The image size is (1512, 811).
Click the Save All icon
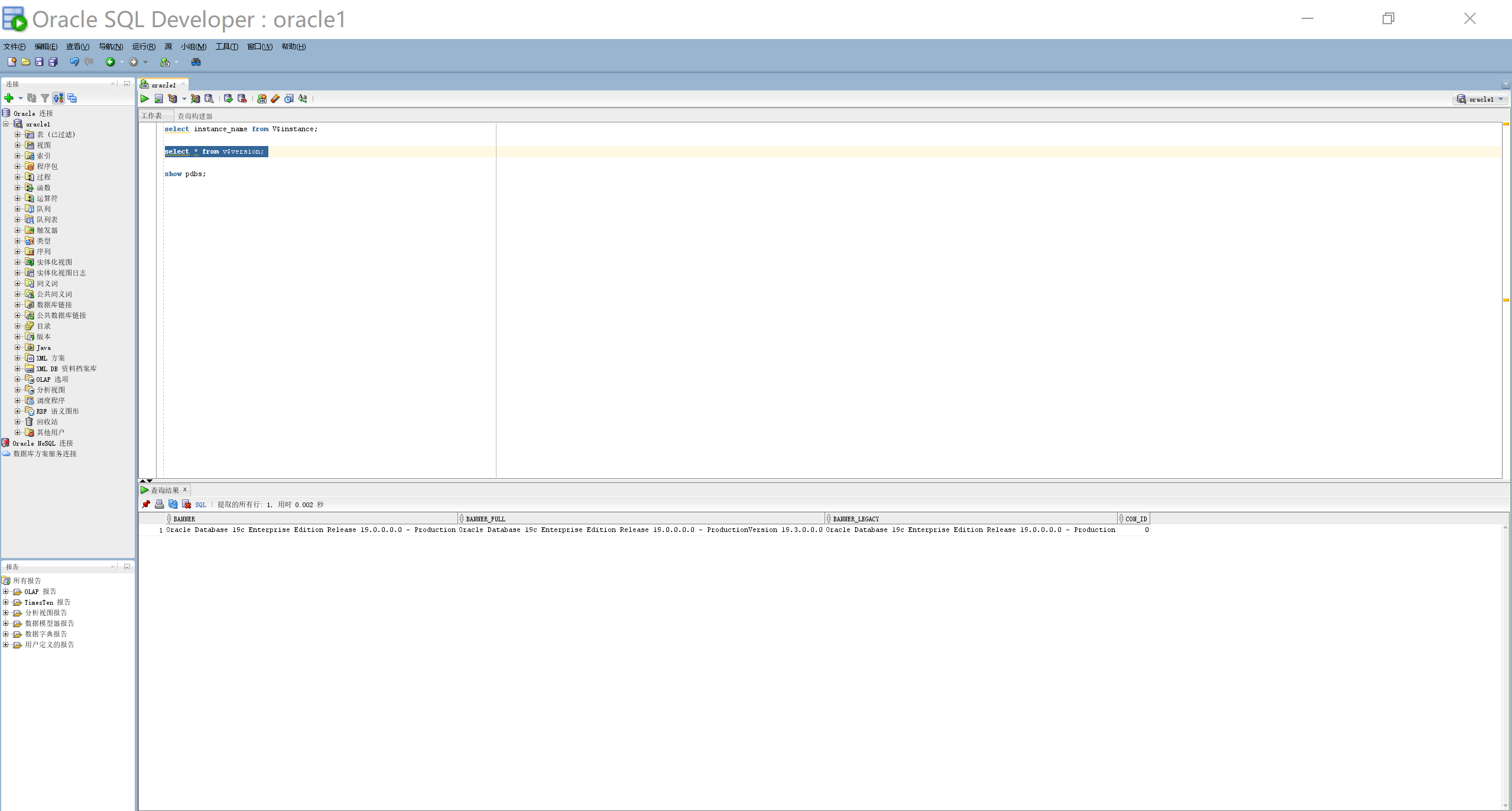53,61
